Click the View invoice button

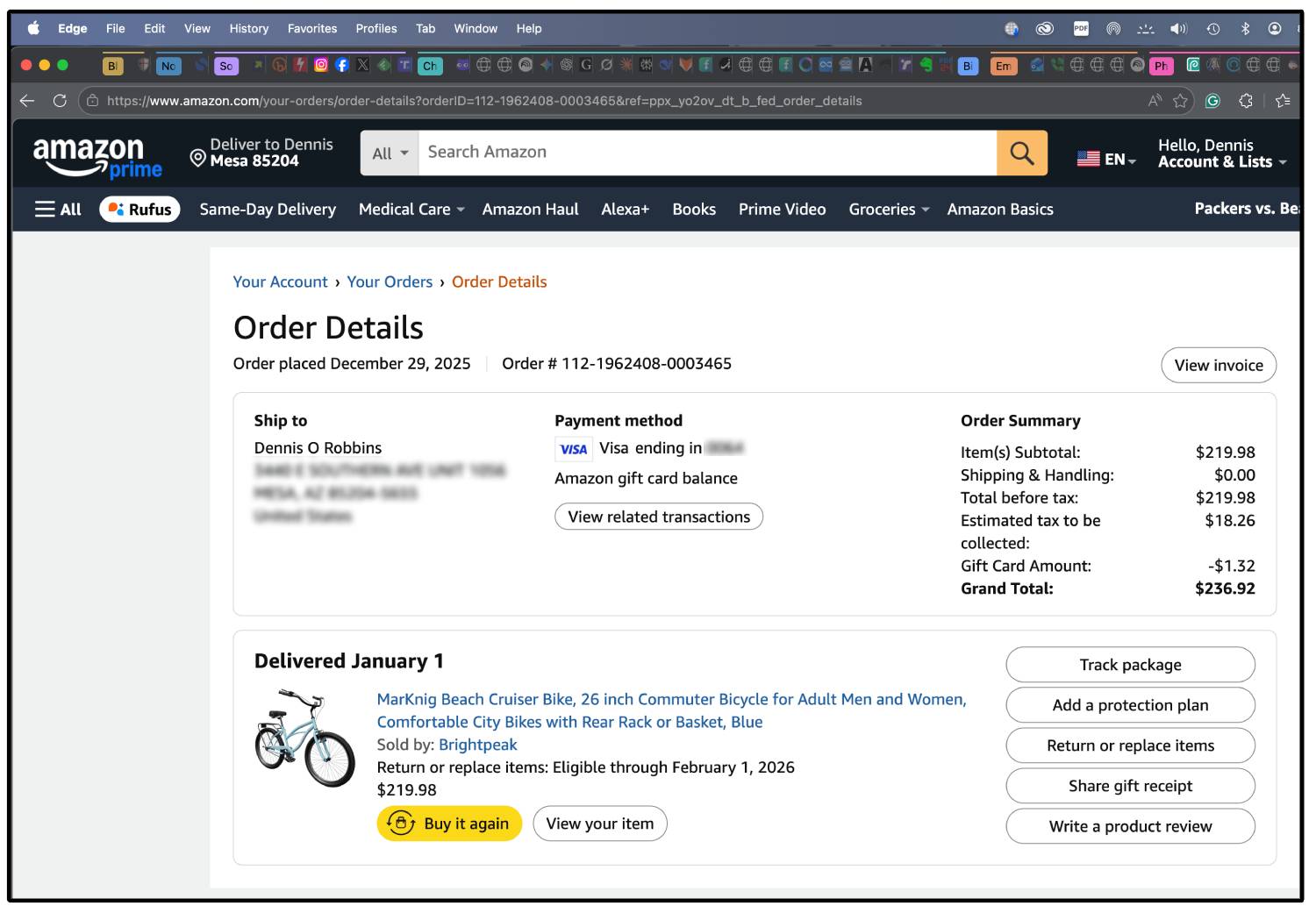[x=1218, y=365]
